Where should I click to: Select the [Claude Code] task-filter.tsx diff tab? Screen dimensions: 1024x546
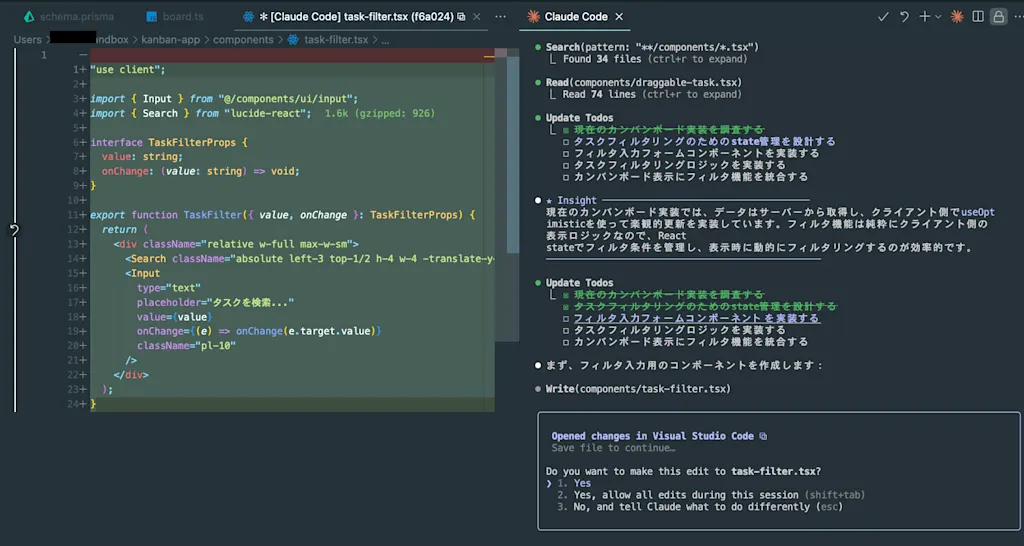coord(356,17)
